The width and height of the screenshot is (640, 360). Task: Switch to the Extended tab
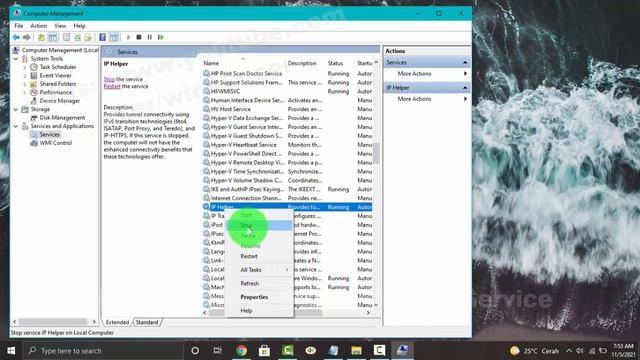(x=117, y=322)
